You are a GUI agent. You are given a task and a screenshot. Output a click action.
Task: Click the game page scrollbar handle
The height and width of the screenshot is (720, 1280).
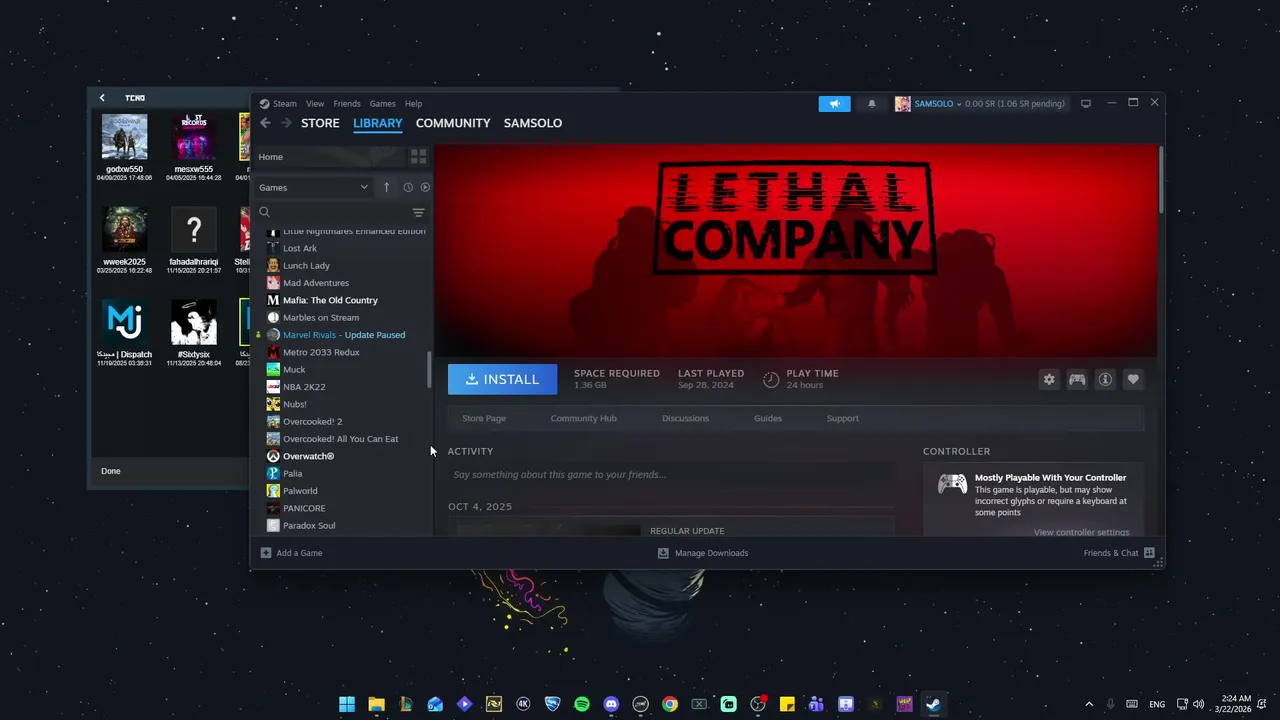1161,179
